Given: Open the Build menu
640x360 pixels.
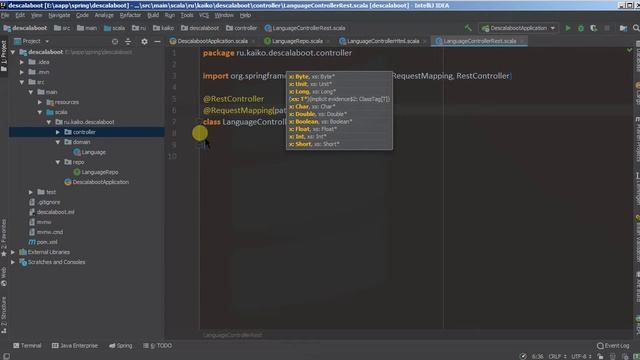Looking at the screenshot, I should (x=153, y=15).
